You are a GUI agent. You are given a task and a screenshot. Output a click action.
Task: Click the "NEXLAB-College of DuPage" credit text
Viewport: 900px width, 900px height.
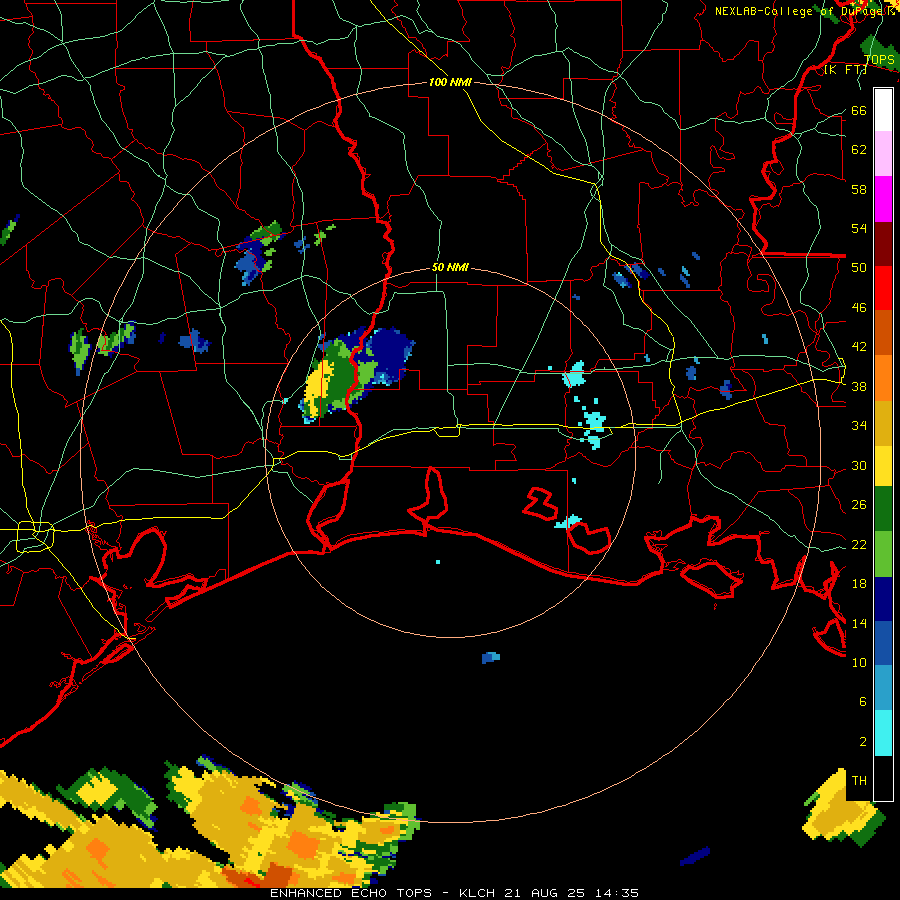[x=797, y=11]
